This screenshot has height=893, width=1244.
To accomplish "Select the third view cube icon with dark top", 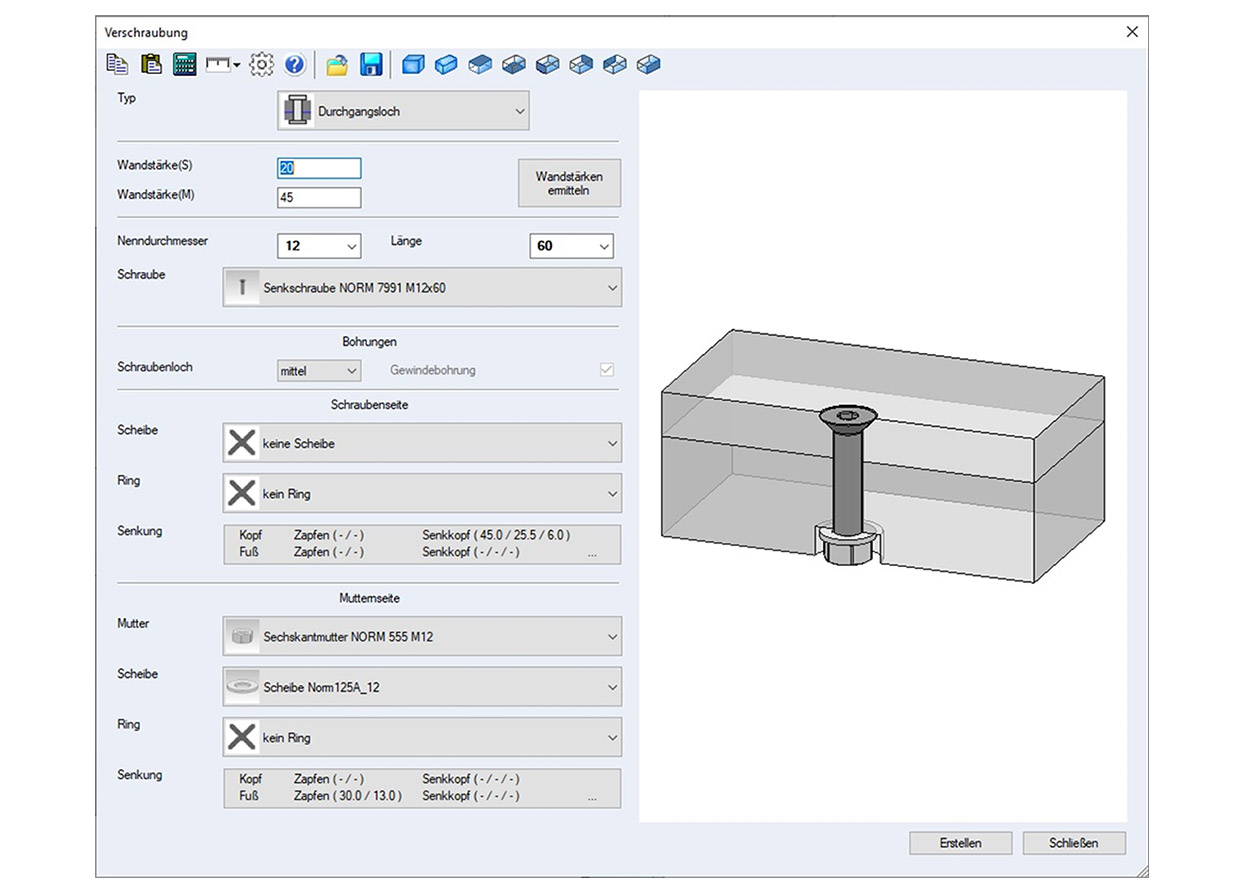I will [481, 65].
